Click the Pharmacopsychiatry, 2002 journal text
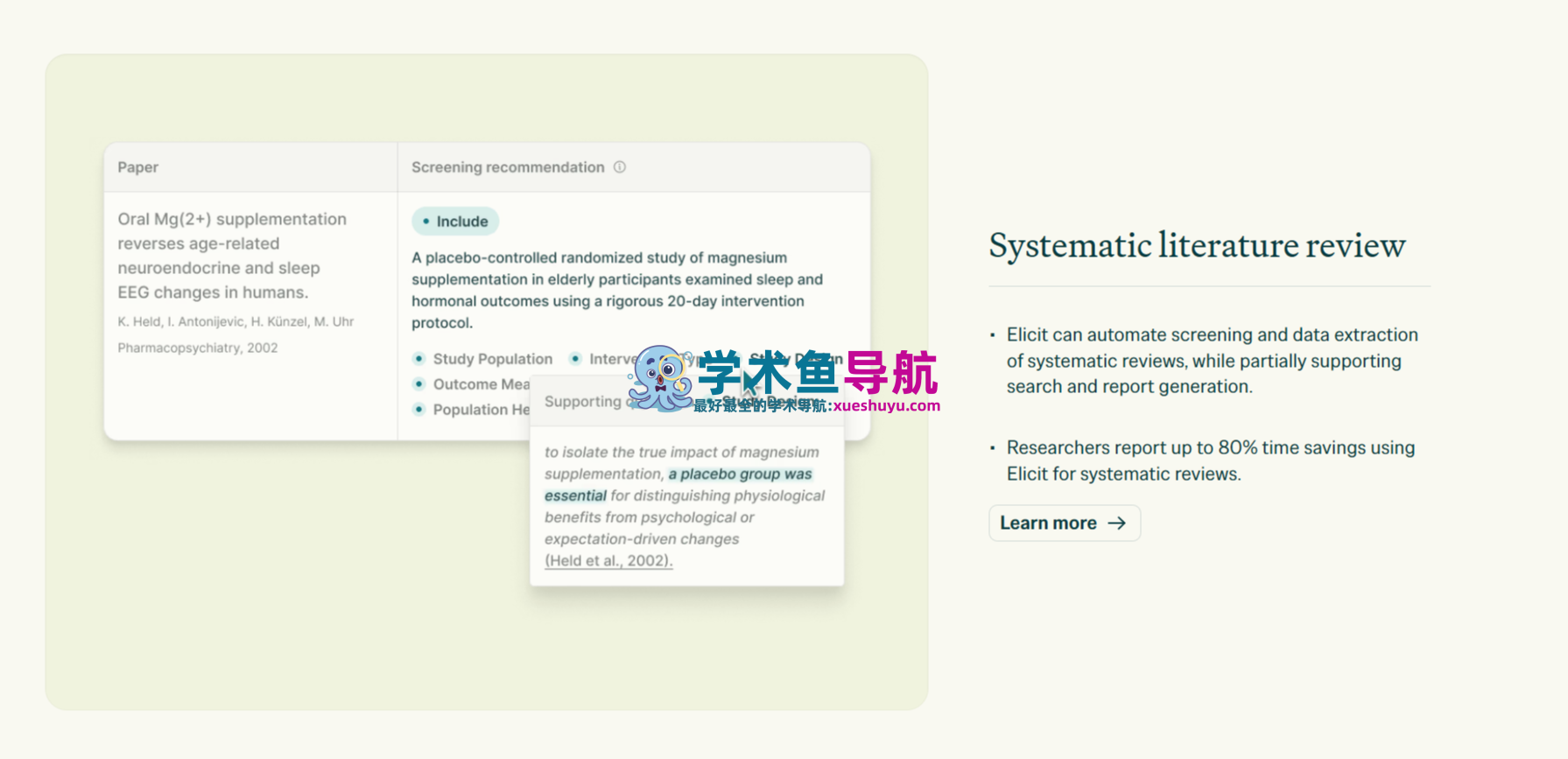Screen dimensions: 1568x759 pos(198,348)
